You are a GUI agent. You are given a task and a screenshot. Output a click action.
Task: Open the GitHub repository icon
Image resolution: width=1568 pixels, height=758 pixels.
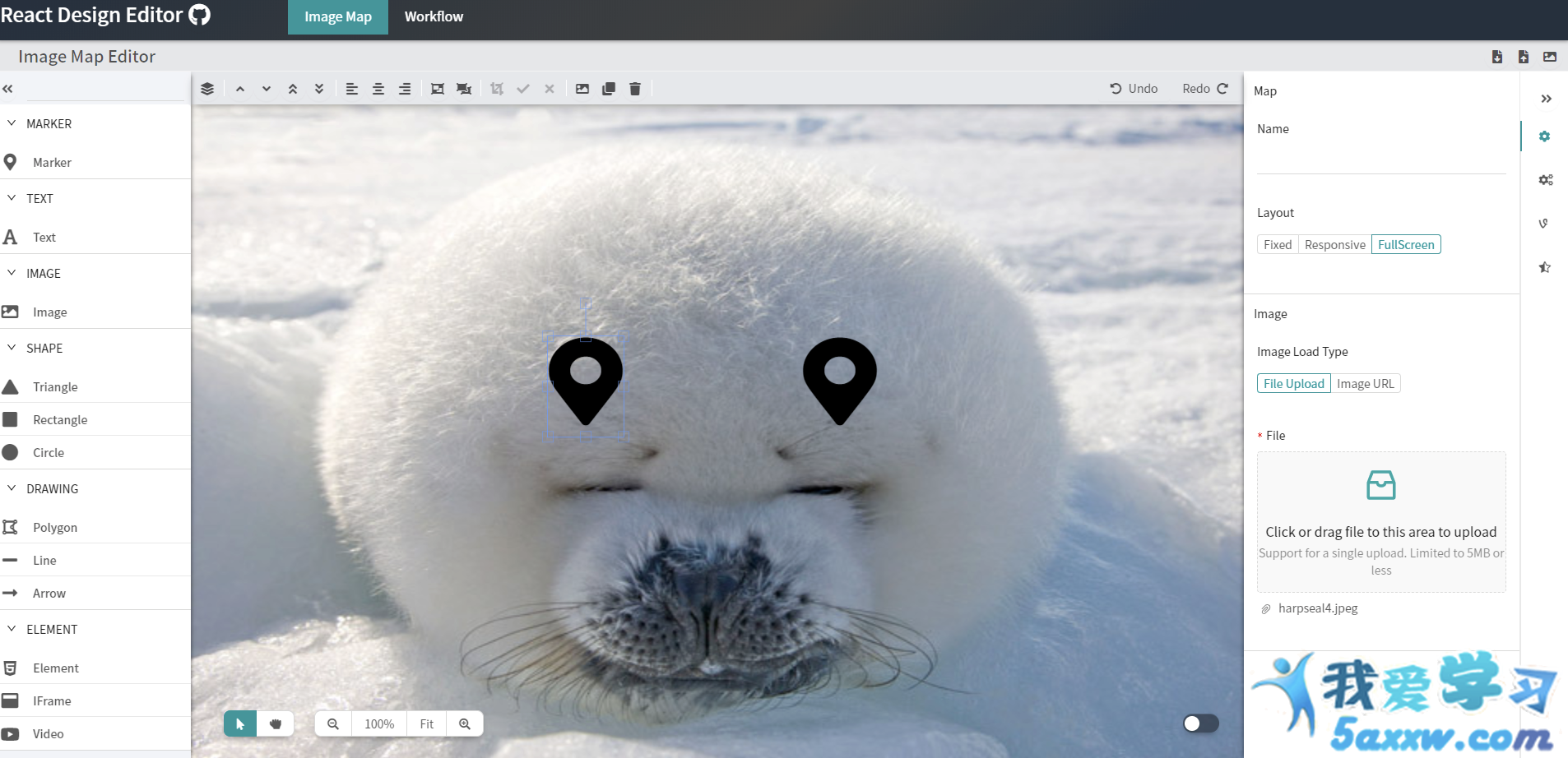click(x=200, y=15)
